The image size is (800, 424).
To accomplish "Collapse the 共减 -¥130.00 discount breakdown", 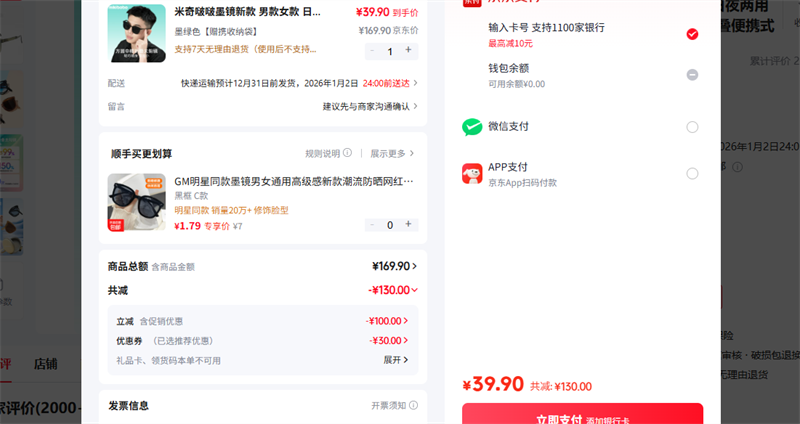I will coord(414,290).
